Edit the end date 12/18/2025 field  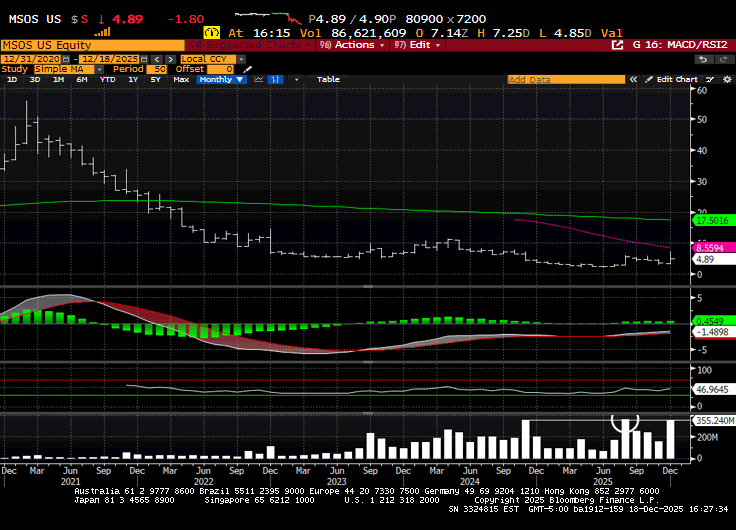pos(109,59)
